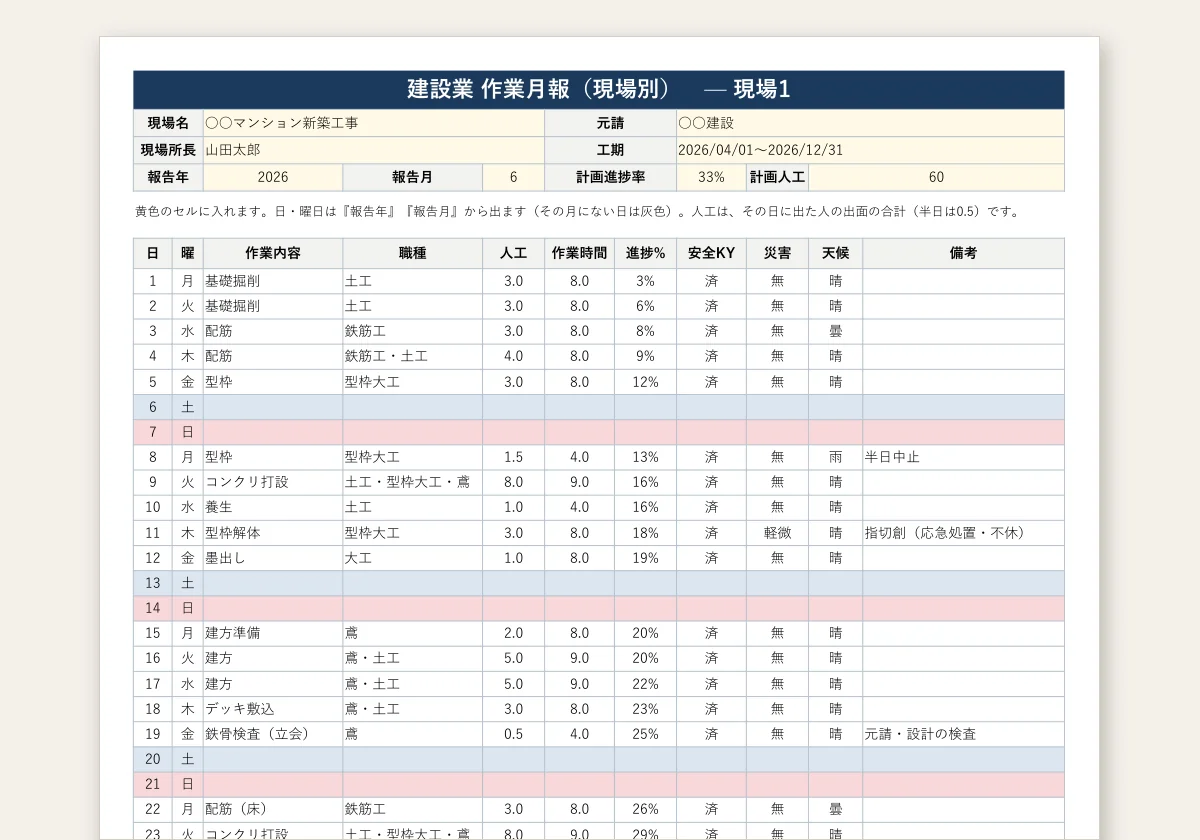Click the 型枠解体 work content cell
1200x840 pixels.
[273, 533]
